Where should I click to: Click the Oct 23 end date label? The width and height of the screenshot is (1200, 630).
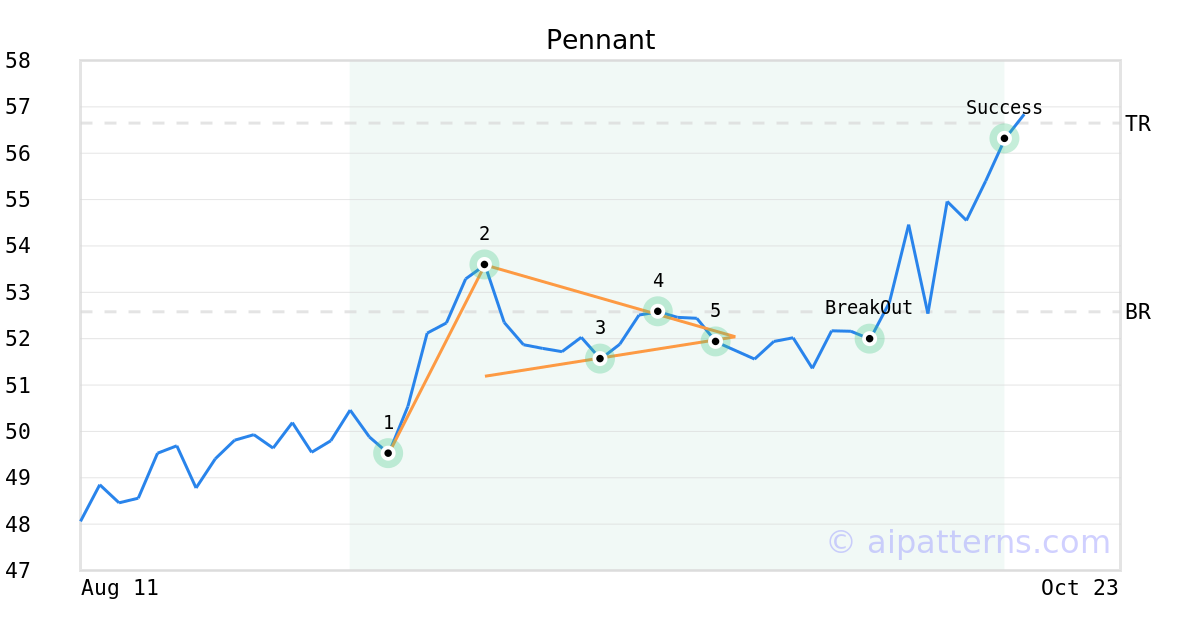pos(1079,588)
